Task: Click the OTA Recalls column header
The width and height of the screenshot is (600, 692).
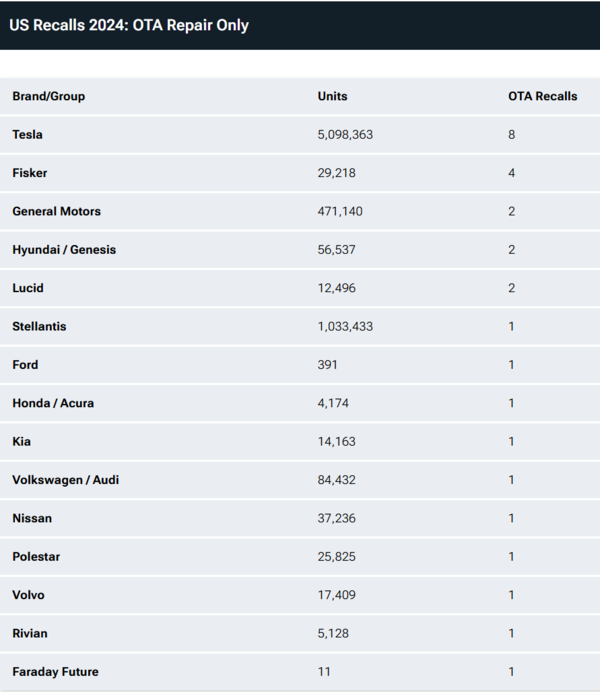Action: coord(542,97)
